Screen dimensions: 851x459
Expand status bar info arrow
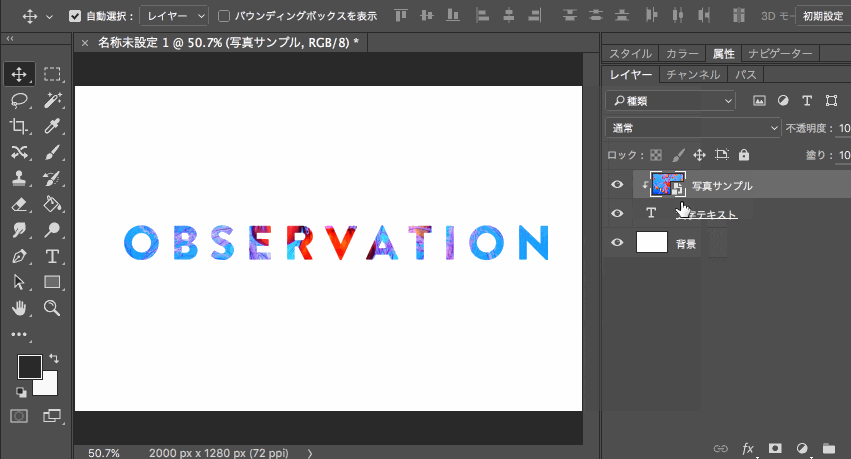click(310, 452)
